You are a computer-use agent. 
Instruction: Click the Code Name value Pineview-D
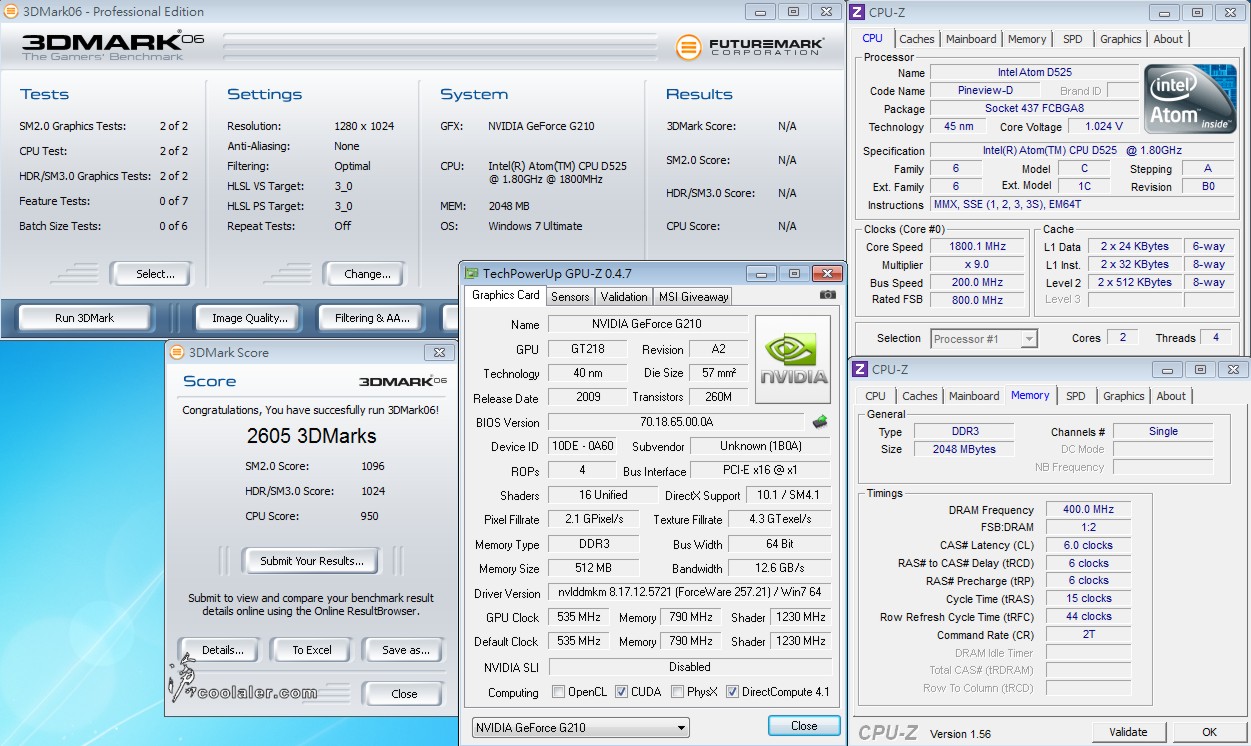986,91
